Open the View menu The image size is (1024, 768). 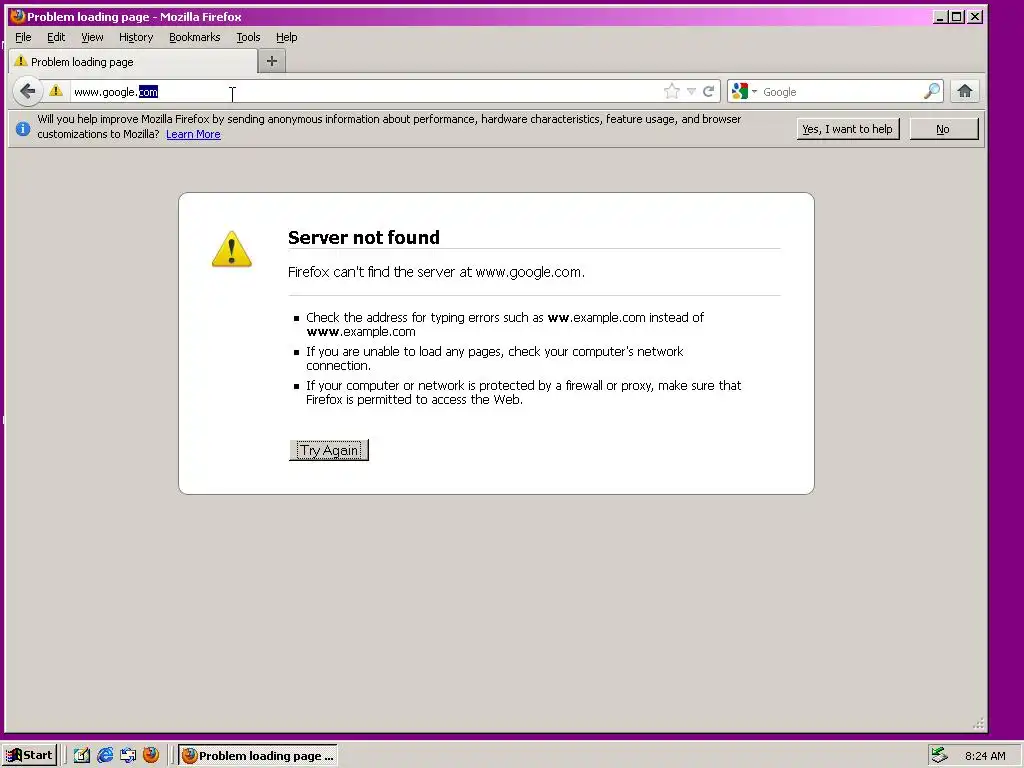92,37
